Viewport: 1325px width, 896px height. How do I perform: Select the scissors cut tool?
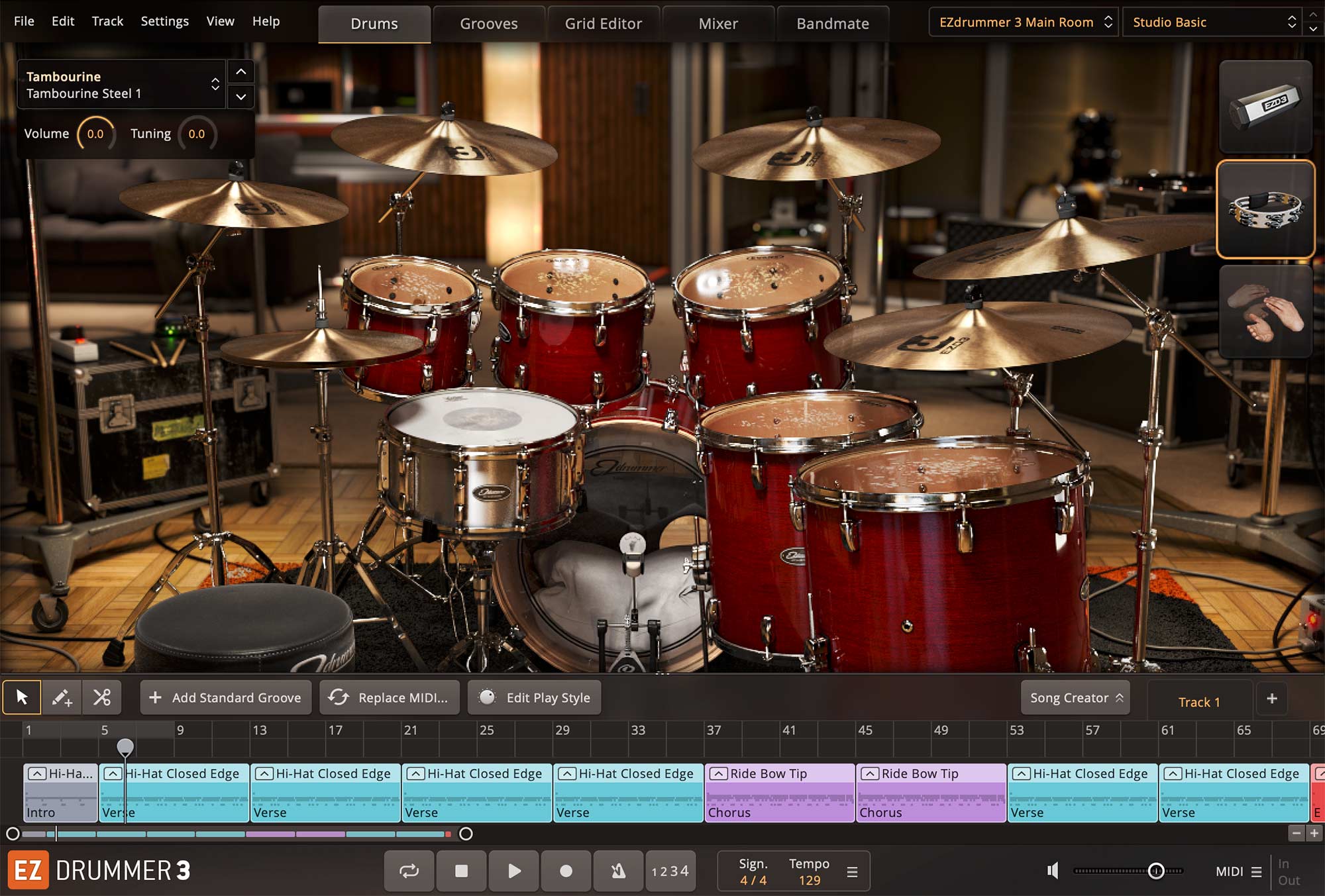pyautogui.click(x=102, y=697)
